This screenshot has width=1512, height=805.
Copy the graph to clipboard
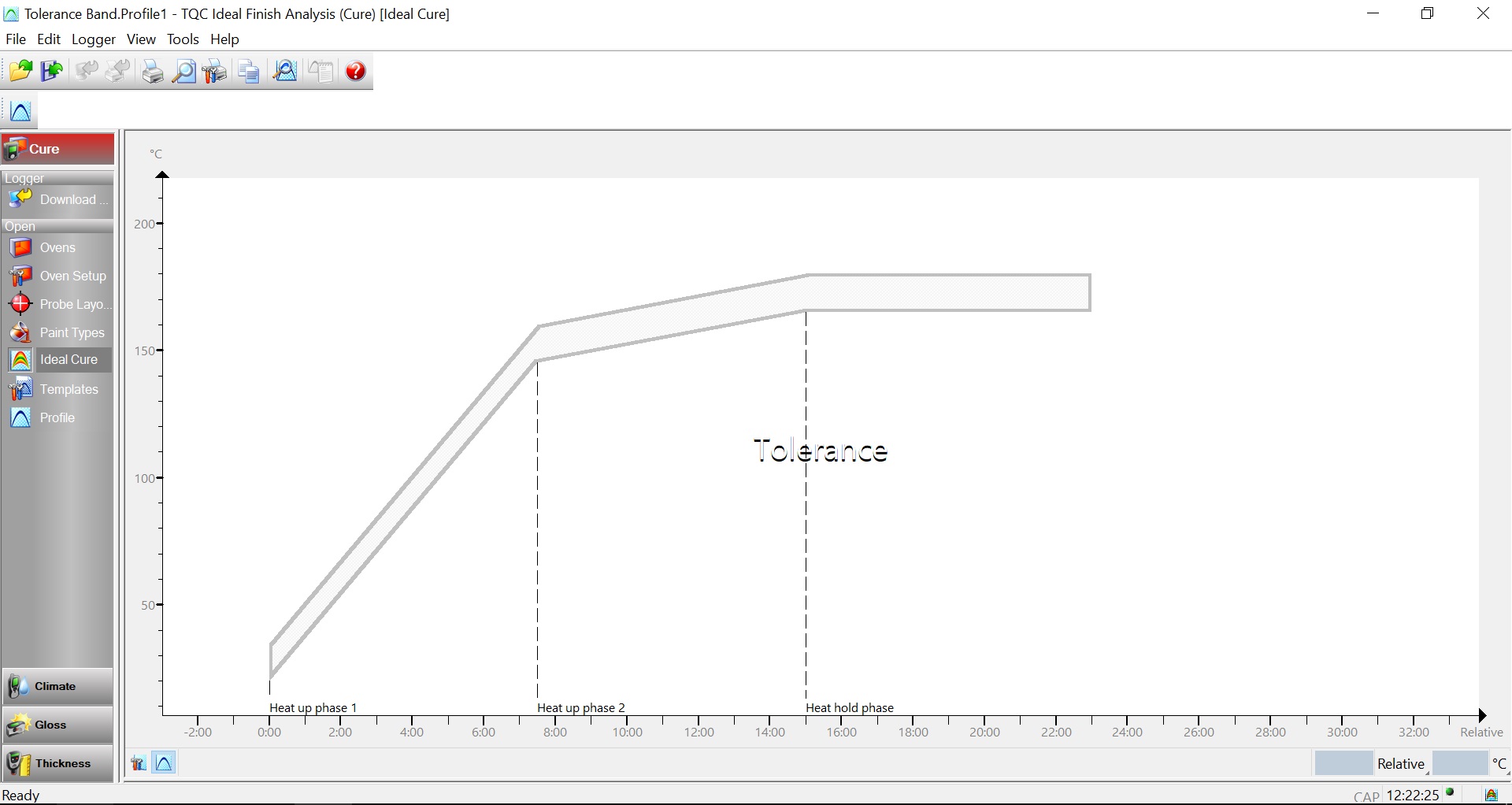[248, 71]
